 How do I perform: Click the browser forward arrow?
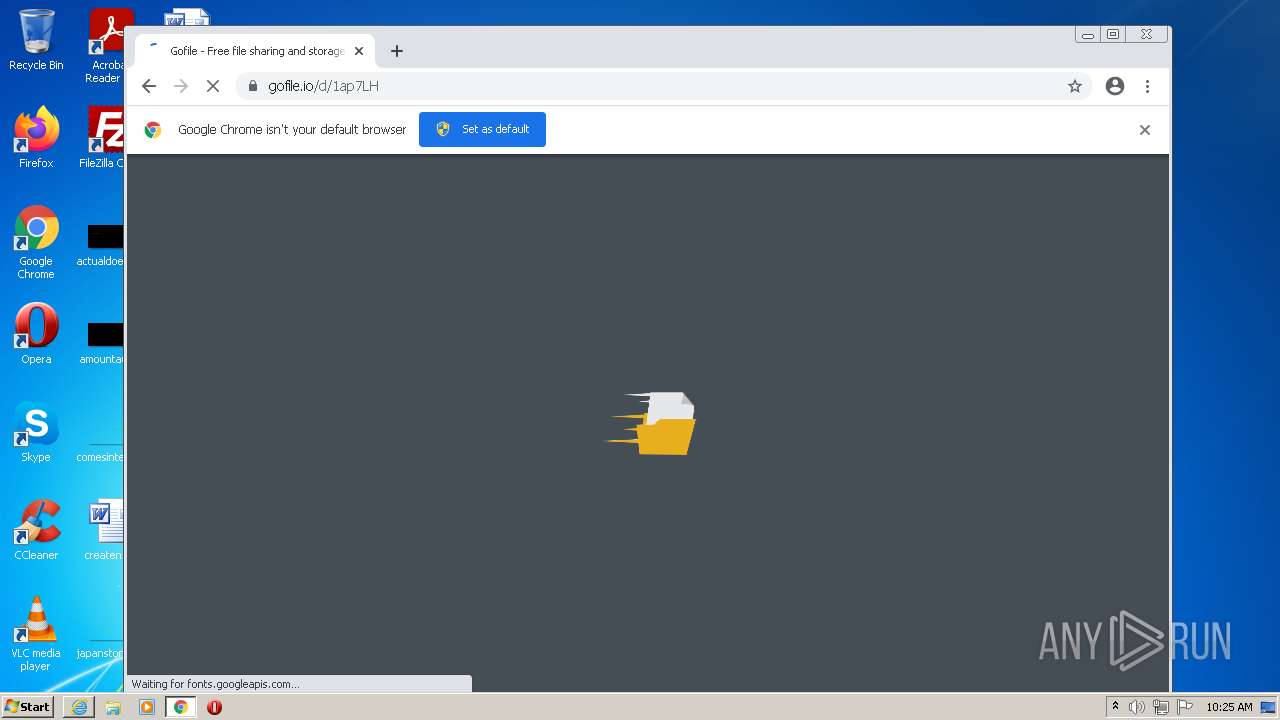tap(181, 86)
